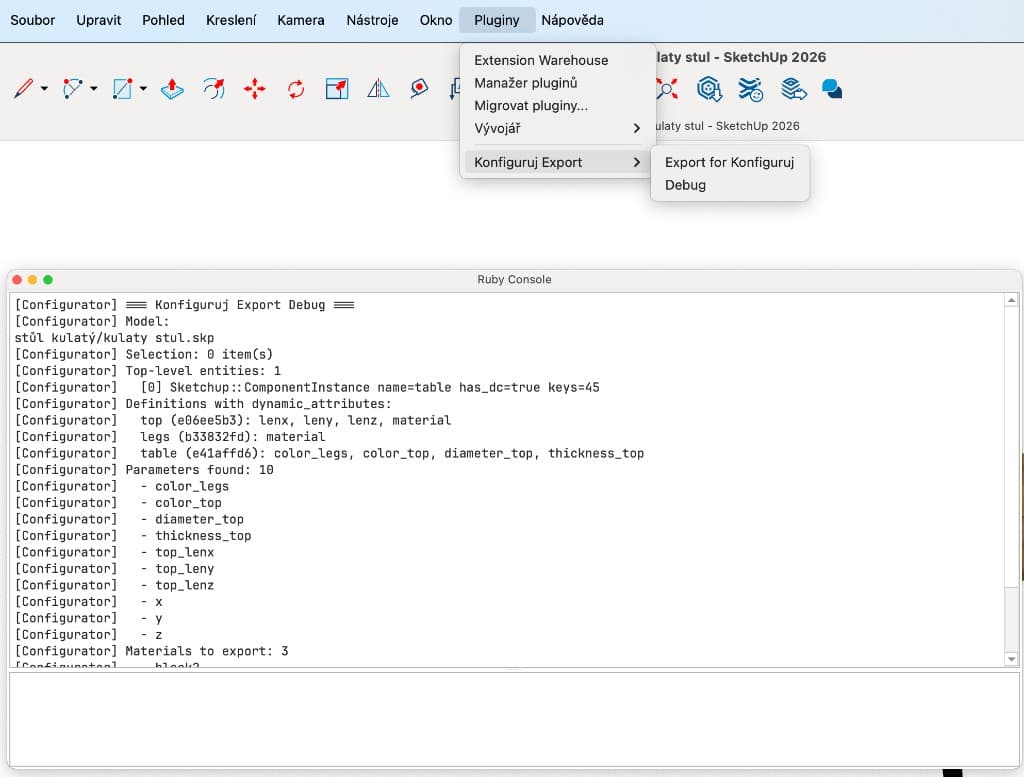Click the Ruby Console title bar
The image size is (1024, 777).
tap(514, 279)
